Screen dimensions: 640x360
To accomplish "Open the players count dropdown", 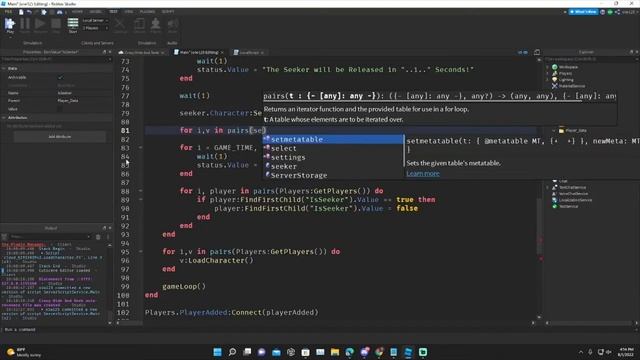I will click(95, 28).
